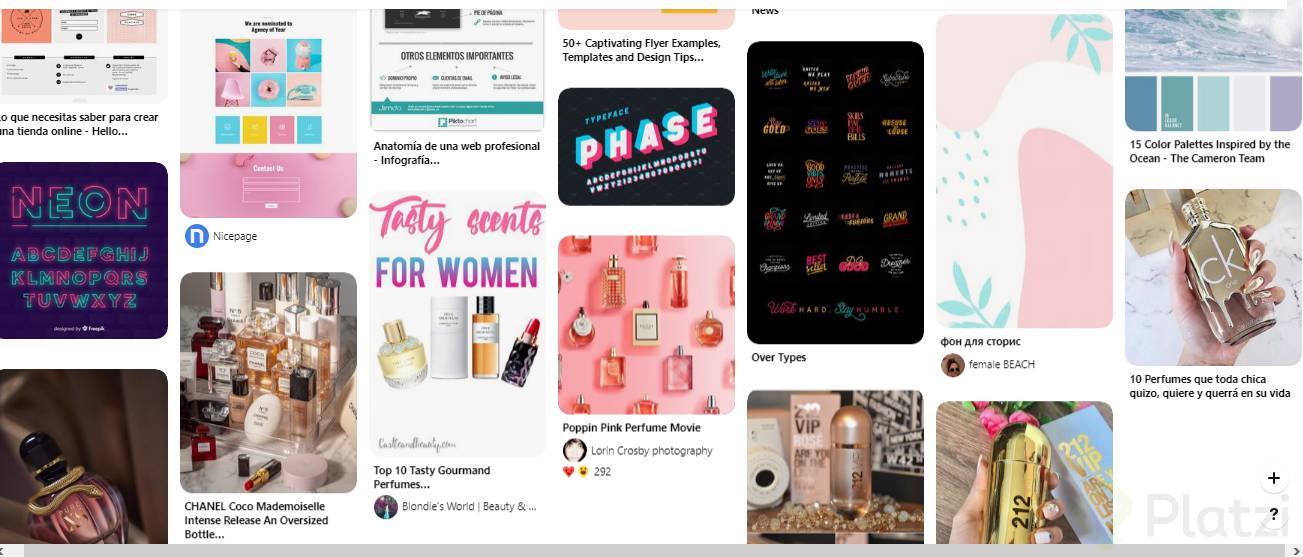
Task: Click the plus add button icon
Action: point(1274,478)
